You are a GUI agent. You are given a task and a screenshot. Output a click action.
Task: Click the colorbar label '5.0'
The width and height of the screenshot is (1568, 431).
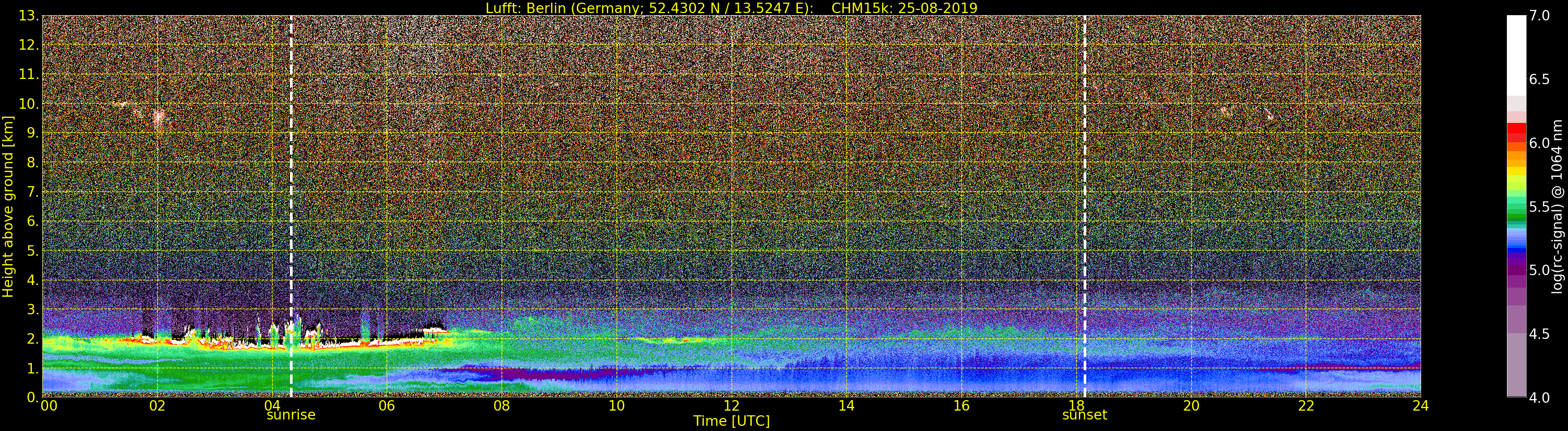coord(1539,270)
